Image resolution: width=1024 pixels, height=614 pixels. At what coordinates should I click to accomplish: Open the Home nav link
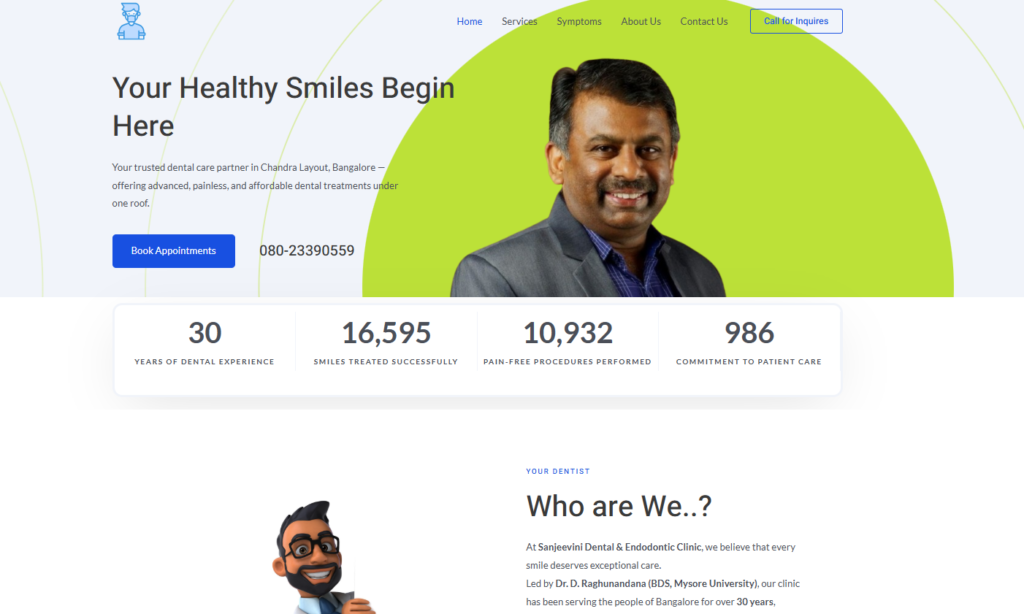[469, 22]
